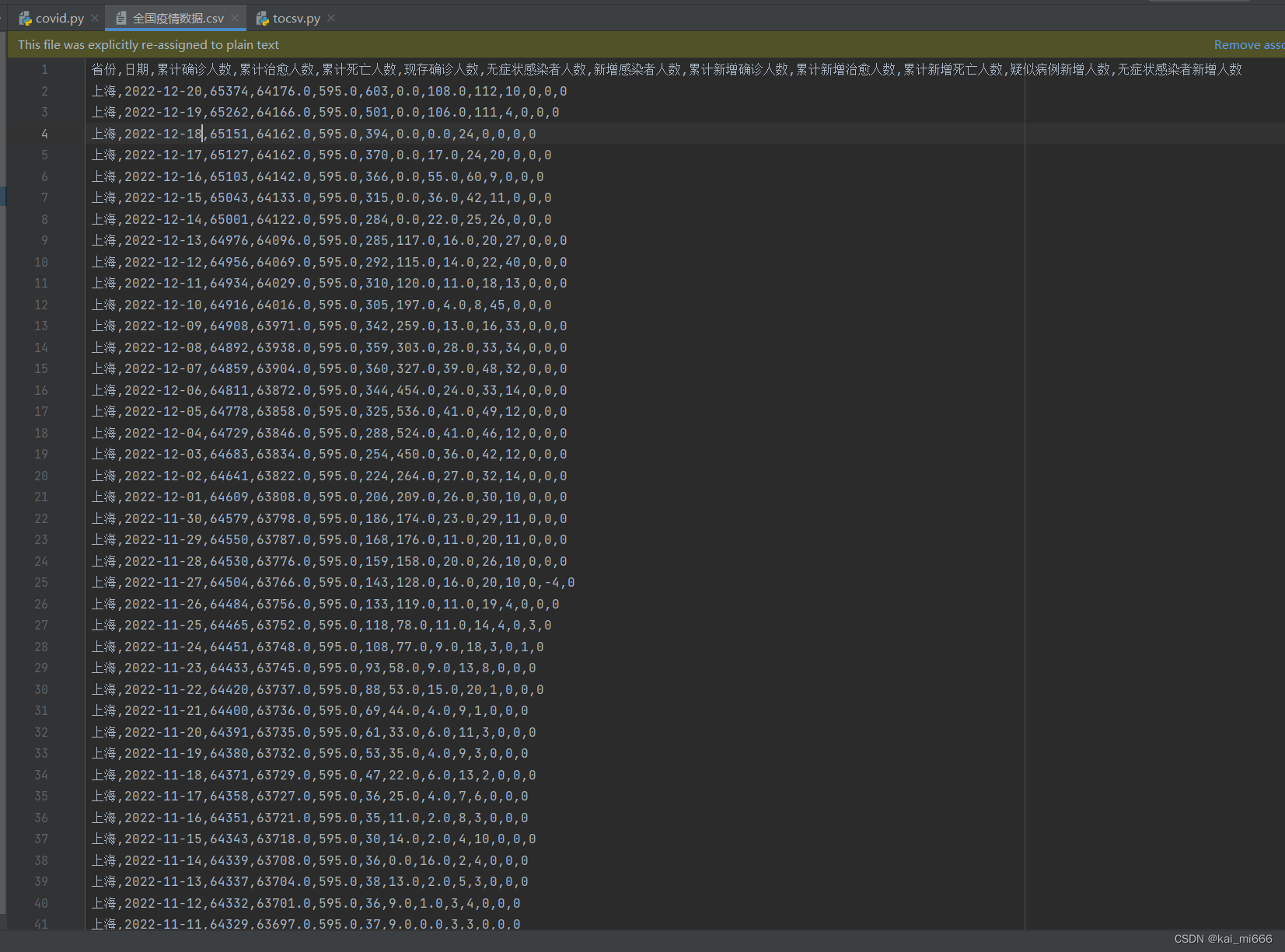Place cursor in the 2022-12-18 row
Screen dimensions: 1285x952
click(x=313, y=134)
